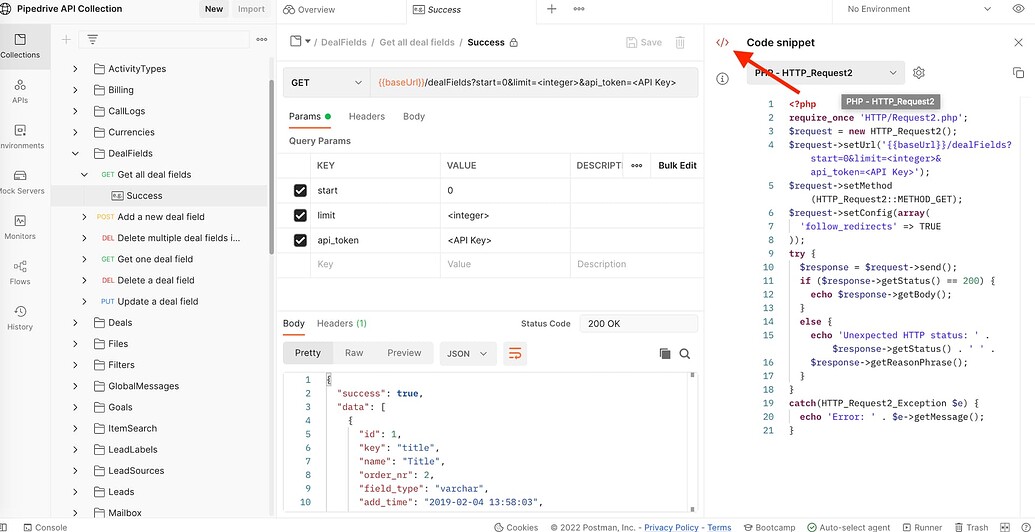The height and width of the screenshot is (532, 1035).
Task: Open the Runner from the status bar
Action: 921,527
